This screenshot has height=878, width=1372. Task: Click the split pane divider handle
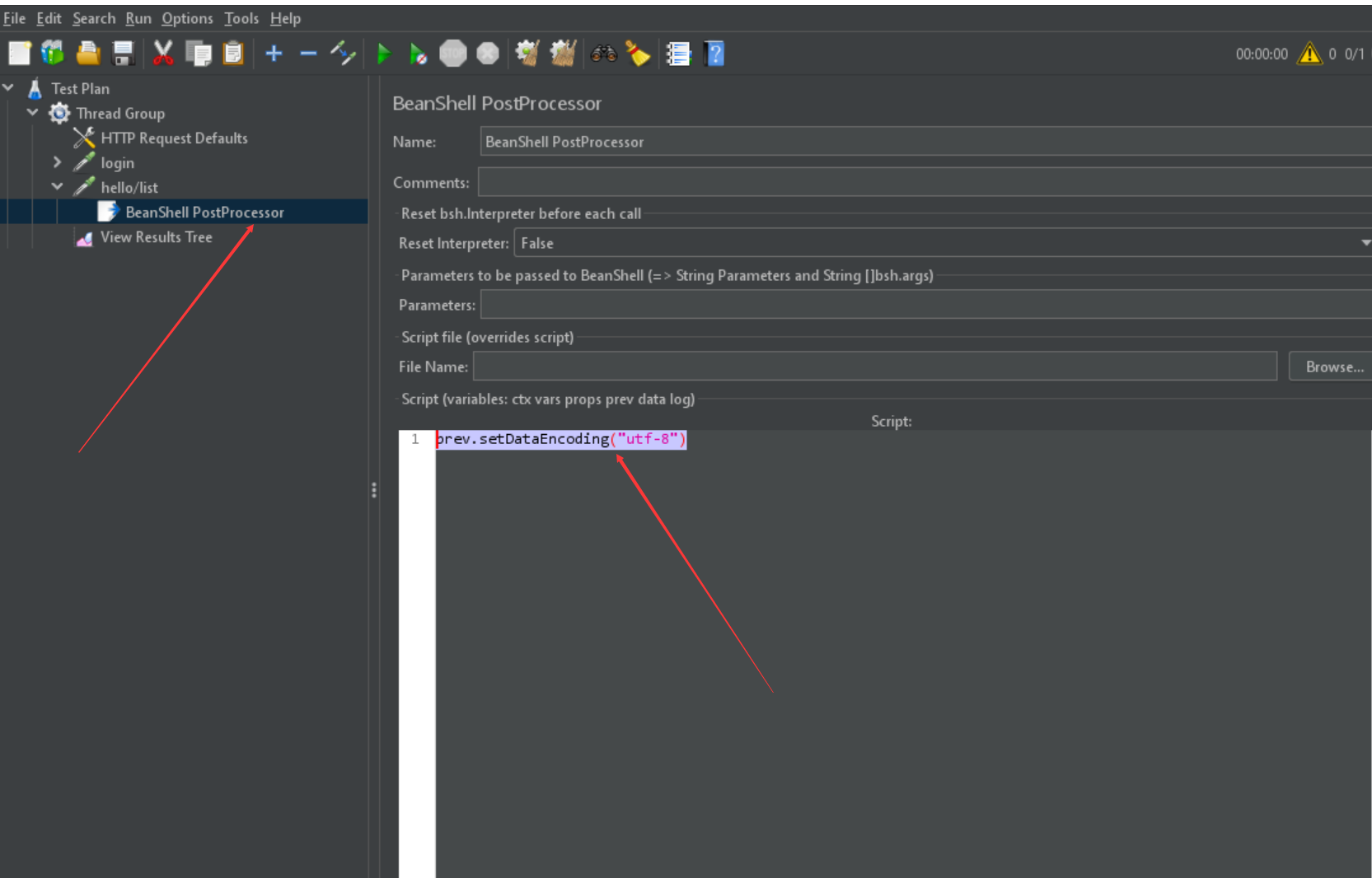(x=374, y=490)
